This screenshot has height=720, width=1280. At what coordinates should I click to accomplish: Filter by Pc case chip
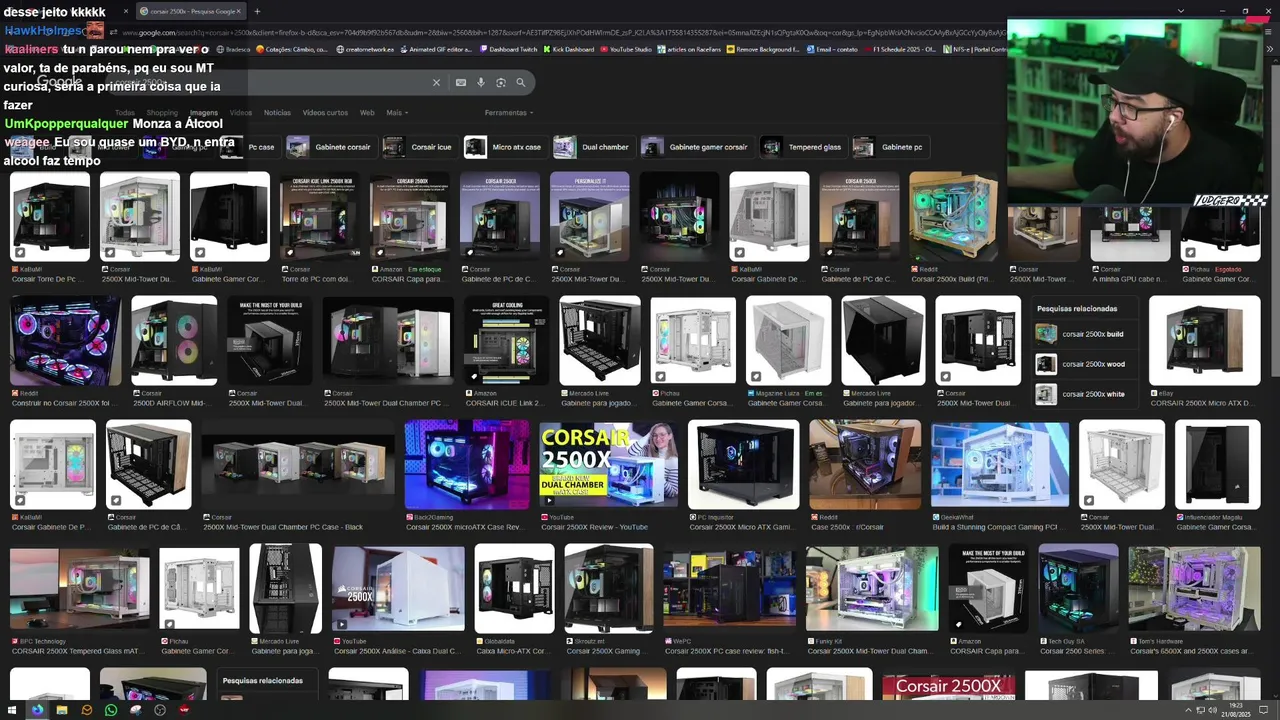click(249, 147)
